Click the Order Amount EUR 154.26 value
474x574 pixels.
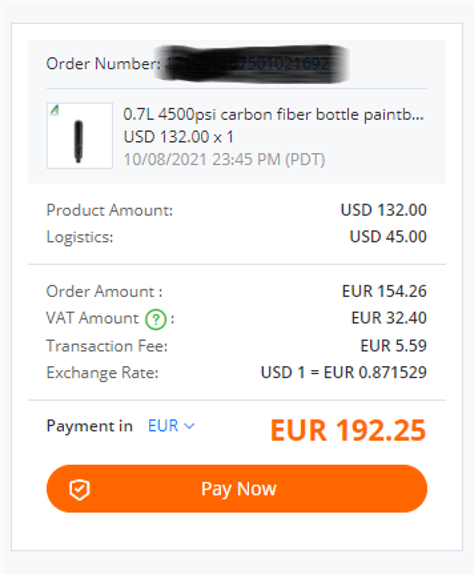(384, 291)
